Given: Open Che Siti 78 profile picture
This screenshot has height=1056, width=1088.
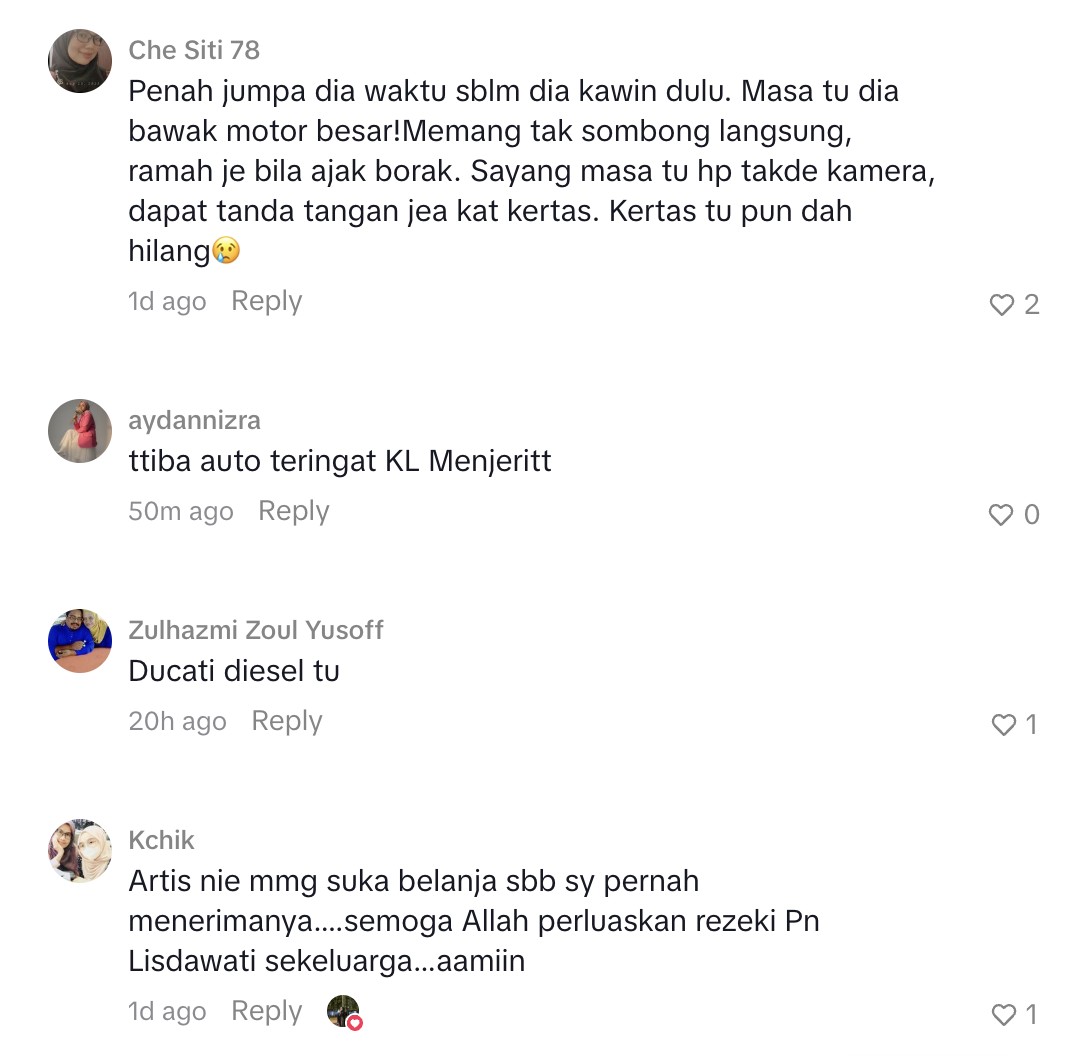Looking at the screenshot, I should pos(80,61).
